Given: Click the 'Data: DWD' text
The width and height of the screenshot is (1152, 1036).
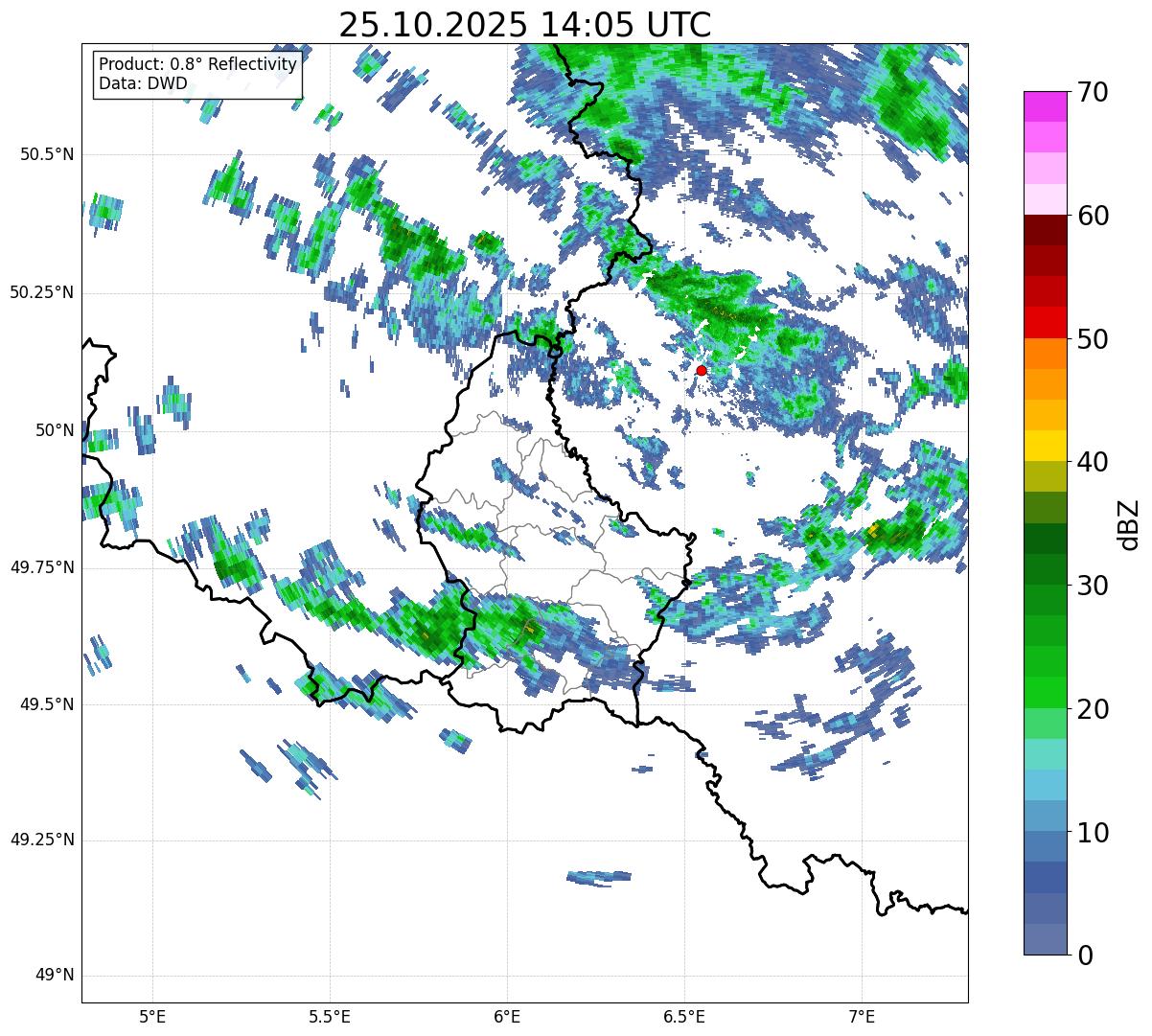Looking at the screenshot, I should [x=143, y=83].
